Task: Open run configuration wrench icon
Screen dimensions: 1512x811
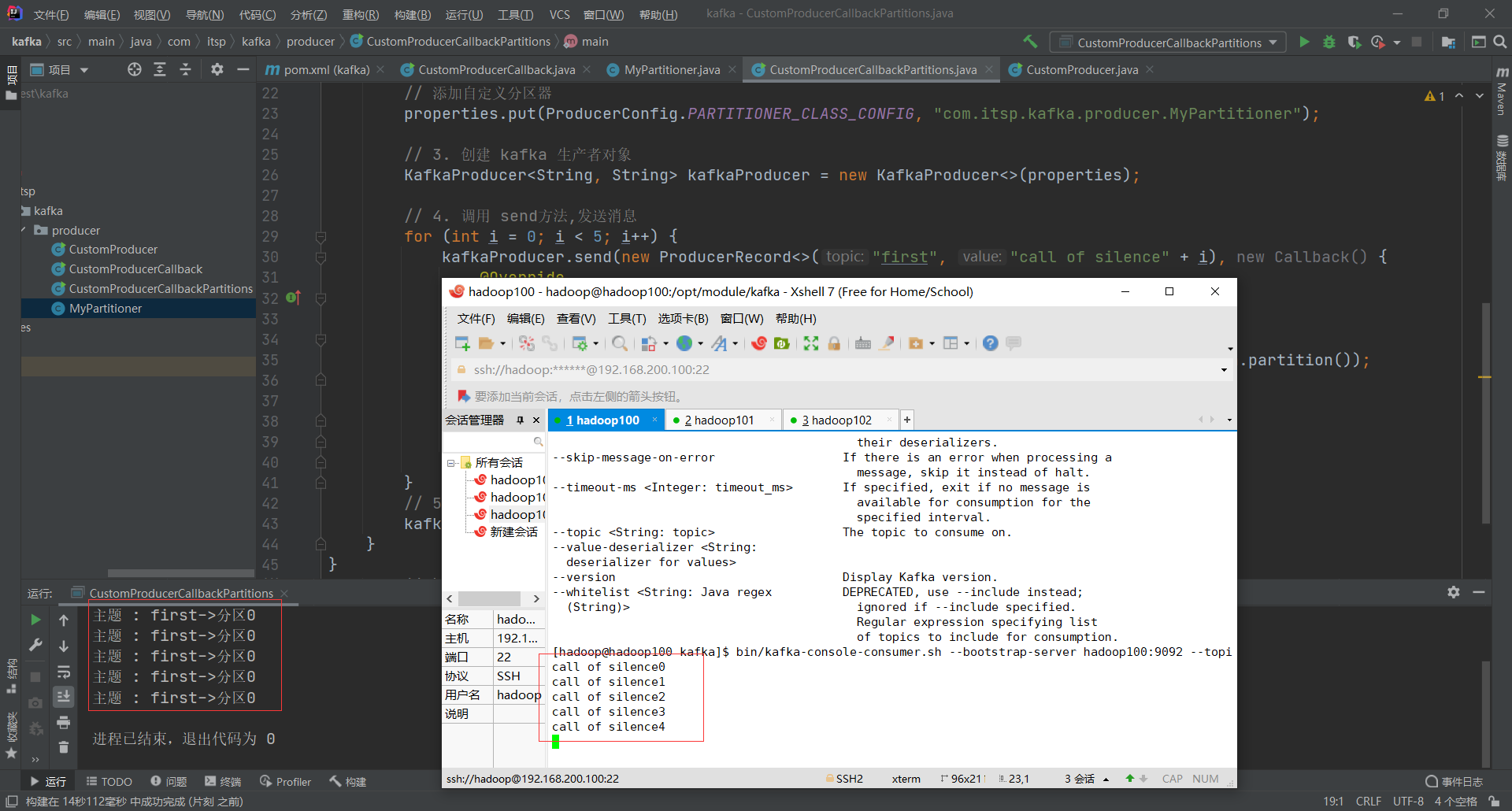Action: 35,646
